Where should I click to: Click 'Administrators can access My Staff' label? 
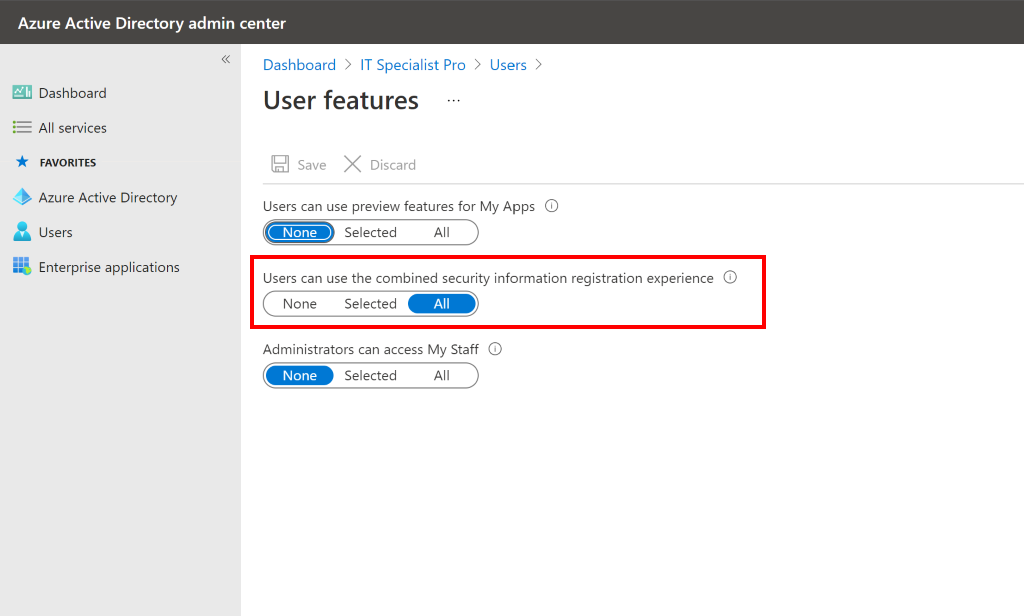(370, 349)
